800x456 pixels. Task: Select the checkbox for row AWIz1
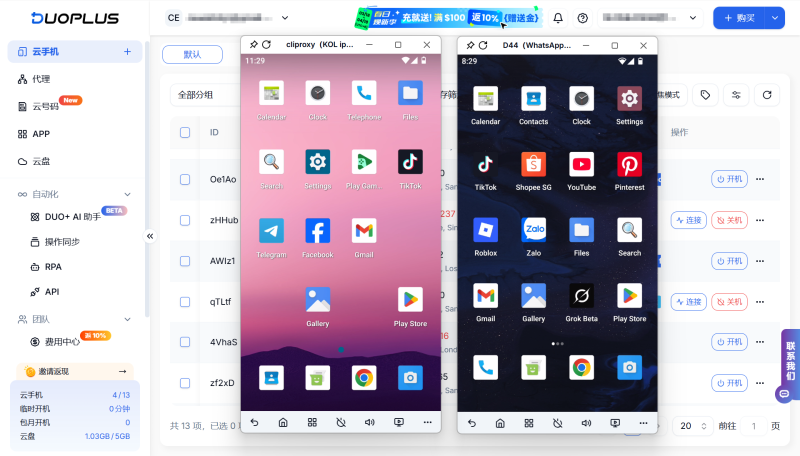185,261
